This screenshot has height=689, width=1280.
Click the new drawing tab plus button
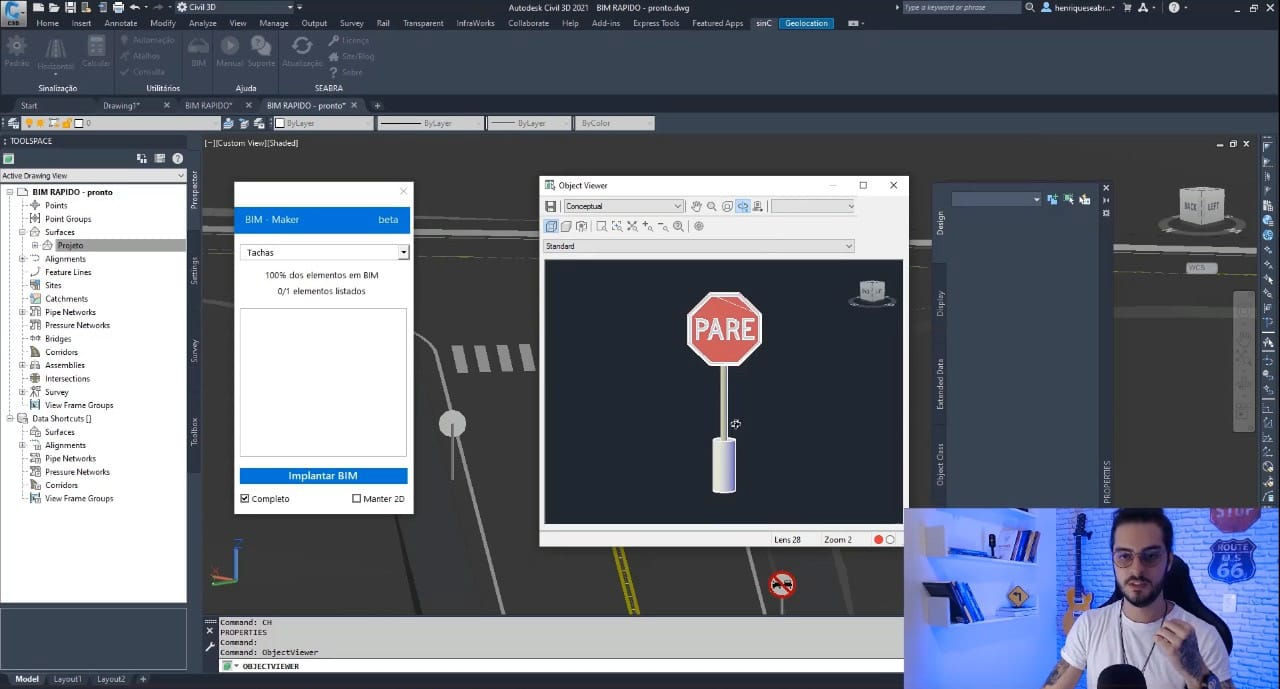(x=377, y=105)
